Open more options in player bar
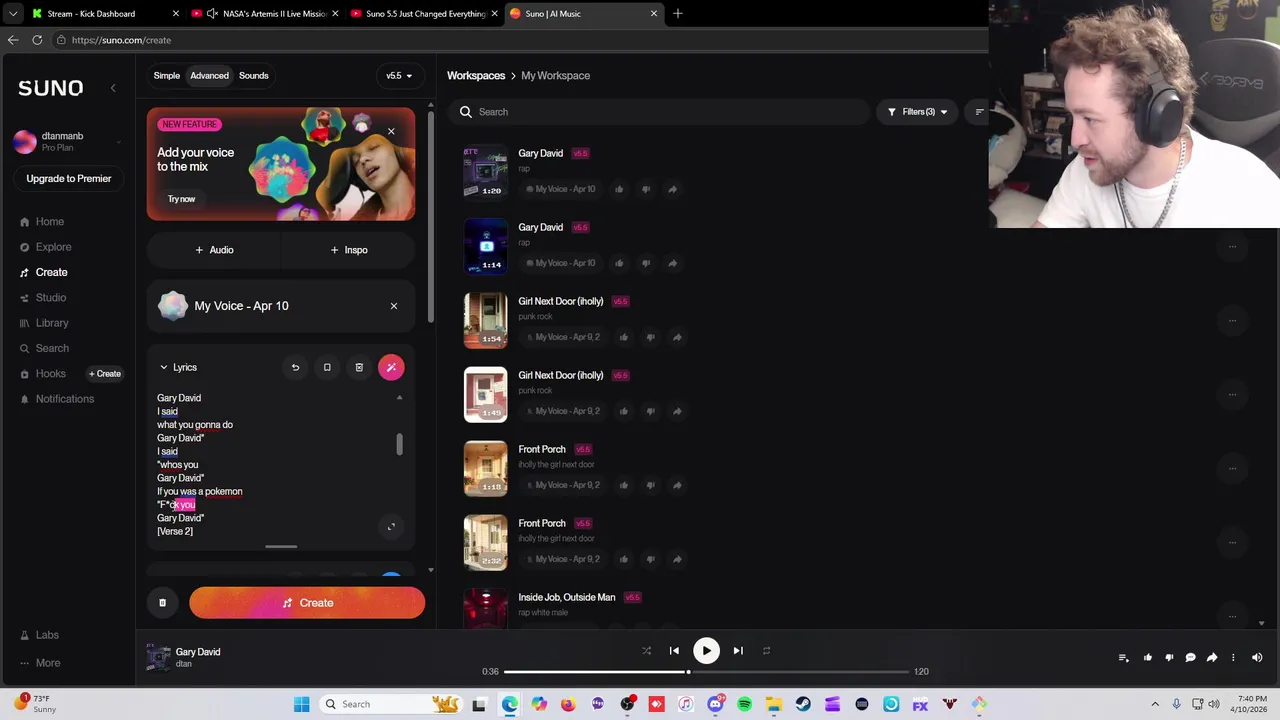 [x=1233, y=657]
